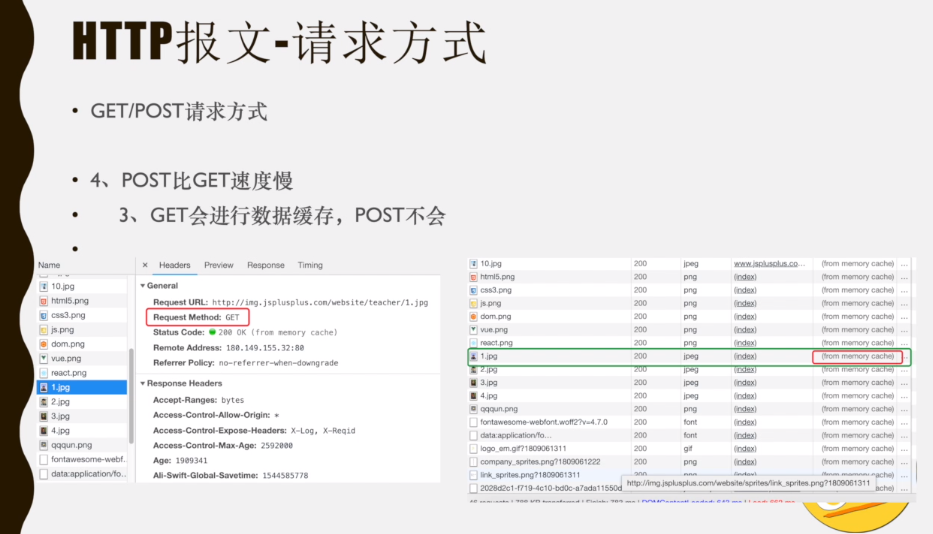Click 4.jpg icon in right network table
Viewport: 933px width, 534px height.
tap(474, 395)
